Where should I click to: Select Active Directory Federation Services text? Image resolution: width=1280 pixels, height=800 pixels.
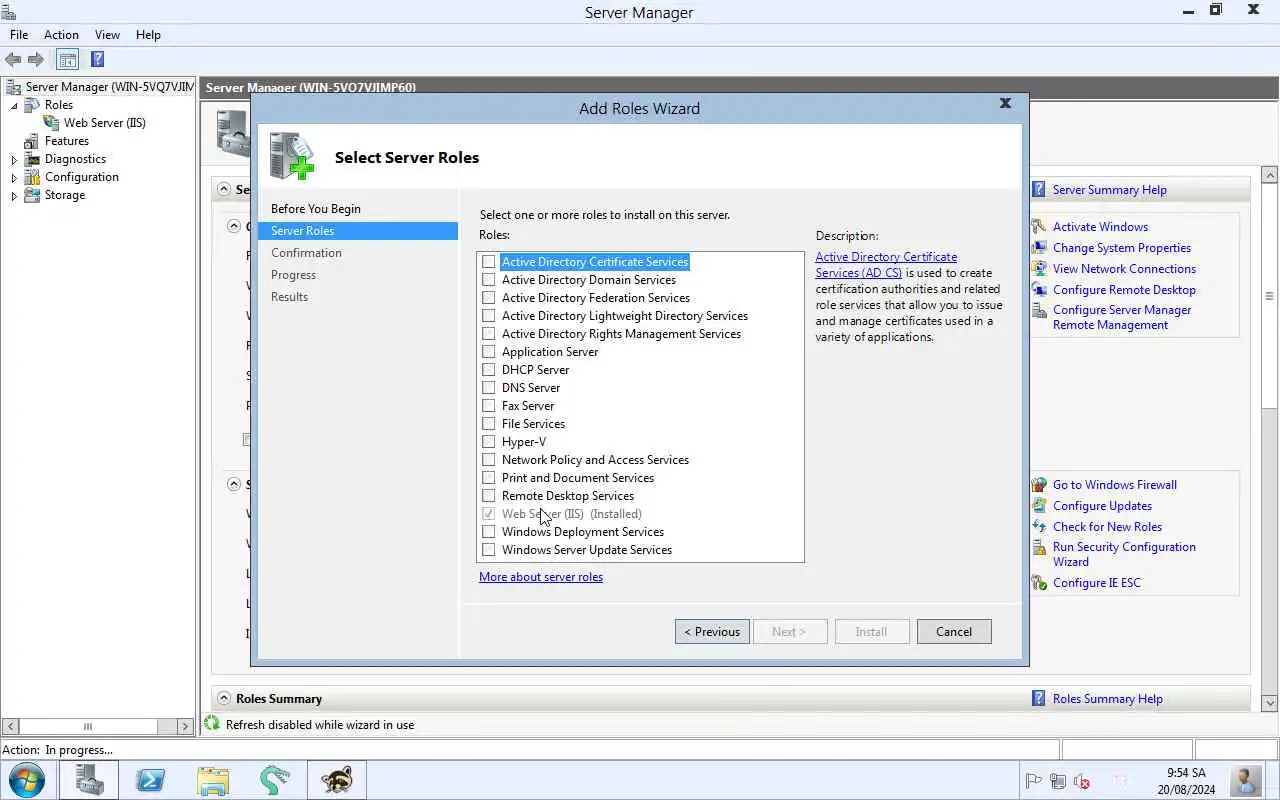tap(596, 298)
